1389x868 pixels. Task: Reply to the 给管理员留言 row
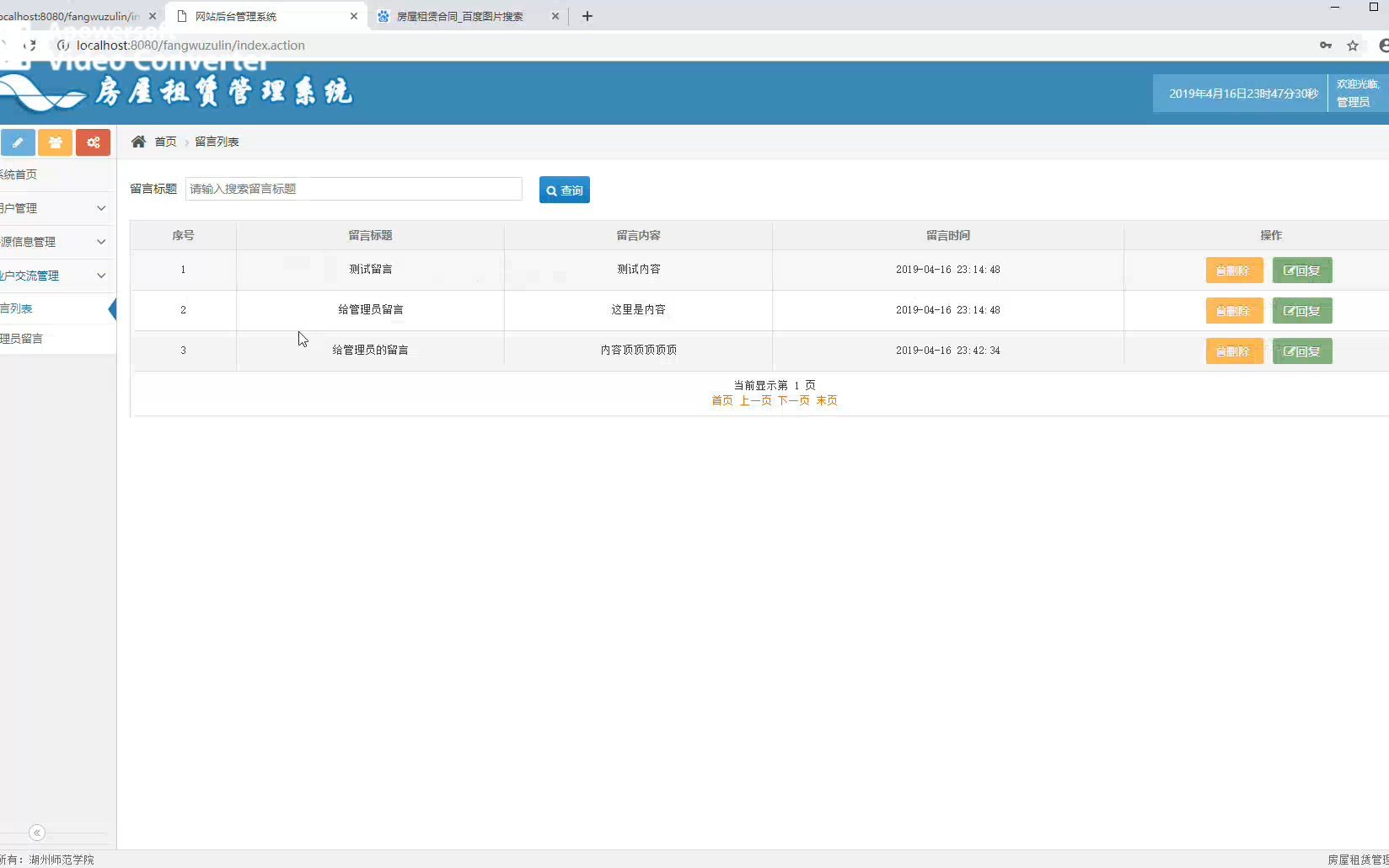point(1302,311)
